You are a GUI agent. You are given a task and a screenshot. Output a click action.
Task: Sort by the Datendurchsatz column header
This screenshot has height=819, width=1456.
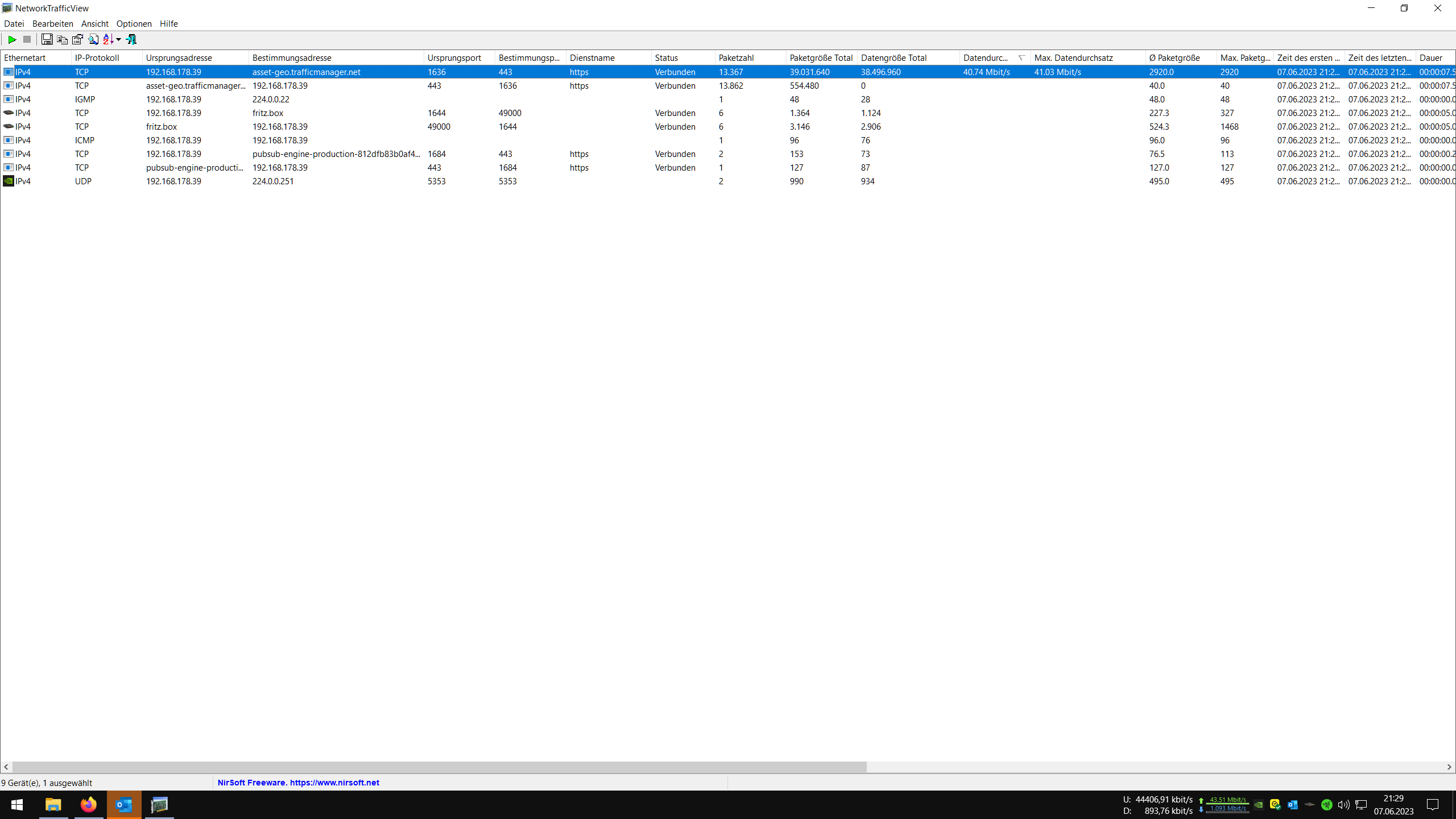tap(986, 57)
